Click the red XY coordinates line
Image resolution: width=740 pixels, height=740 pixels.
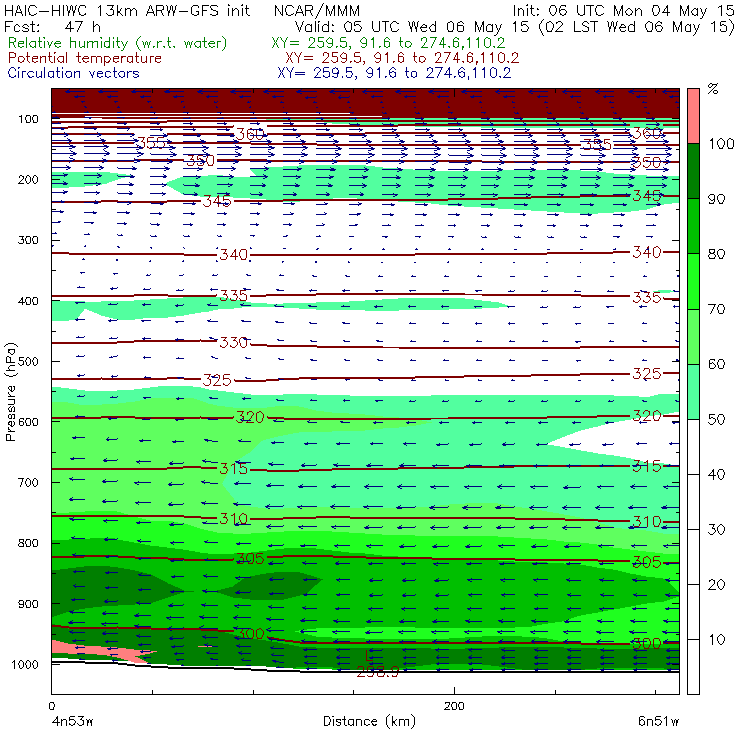click(402, 58)
